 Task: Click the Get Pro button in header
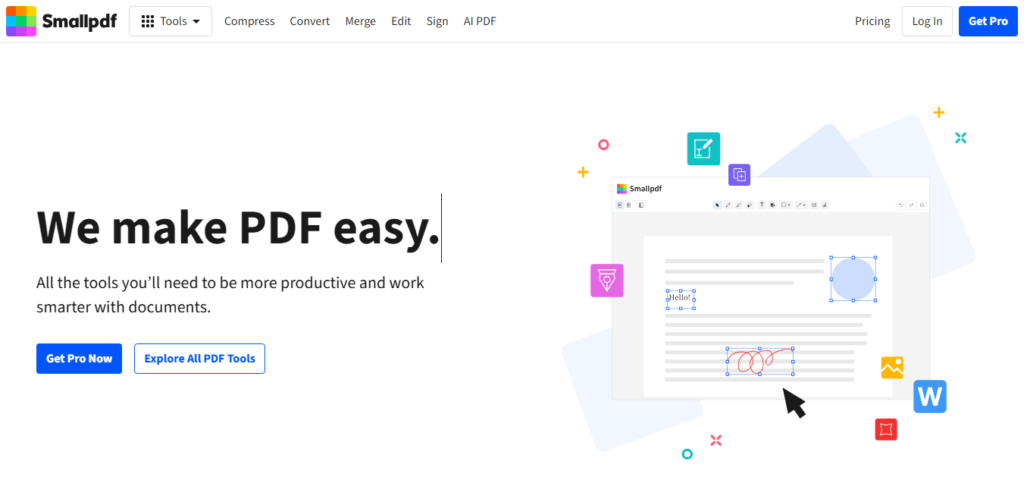click(988, 21)
